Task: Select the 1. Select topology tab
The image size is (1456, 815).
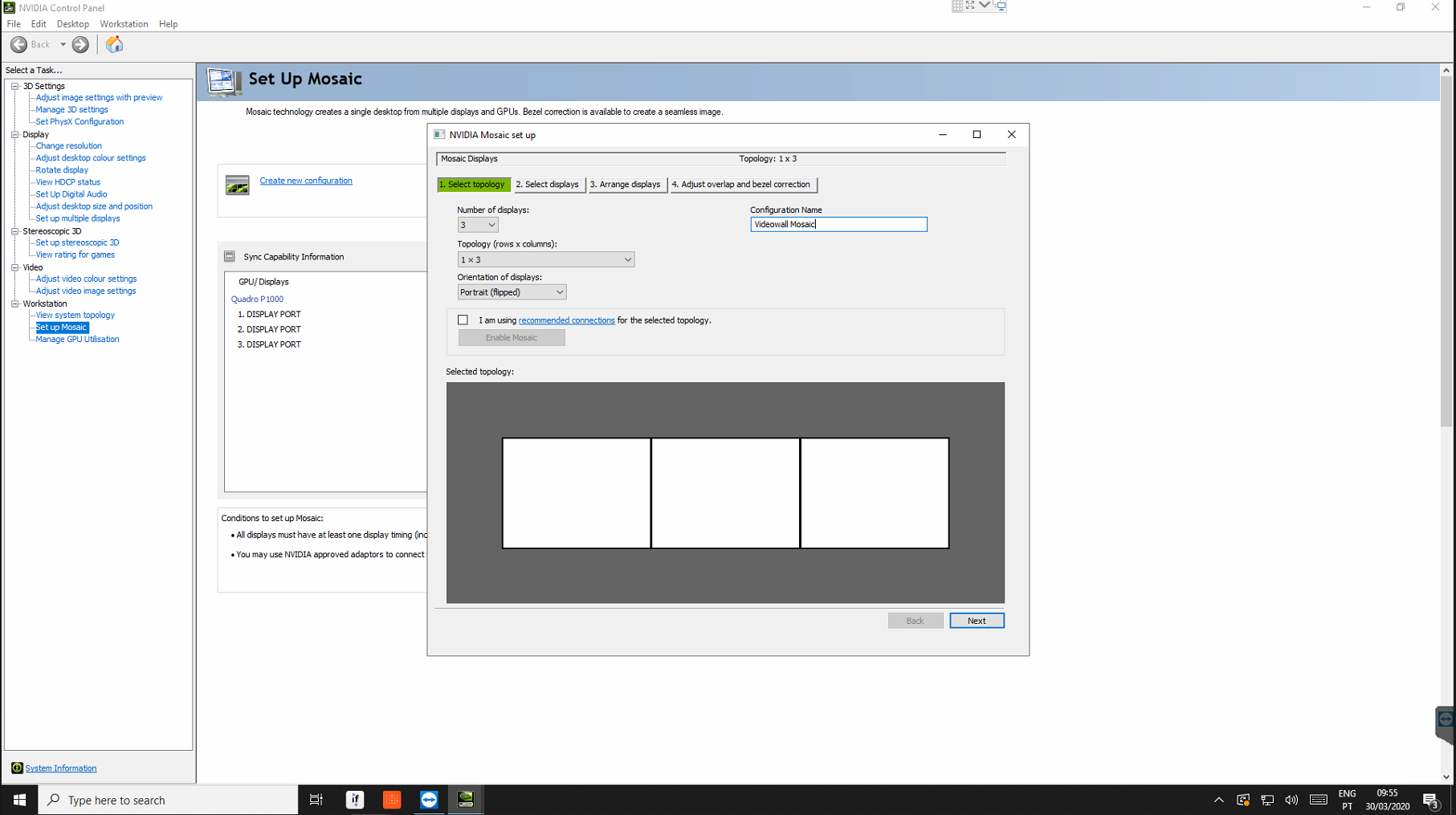Action: point(473,185)
